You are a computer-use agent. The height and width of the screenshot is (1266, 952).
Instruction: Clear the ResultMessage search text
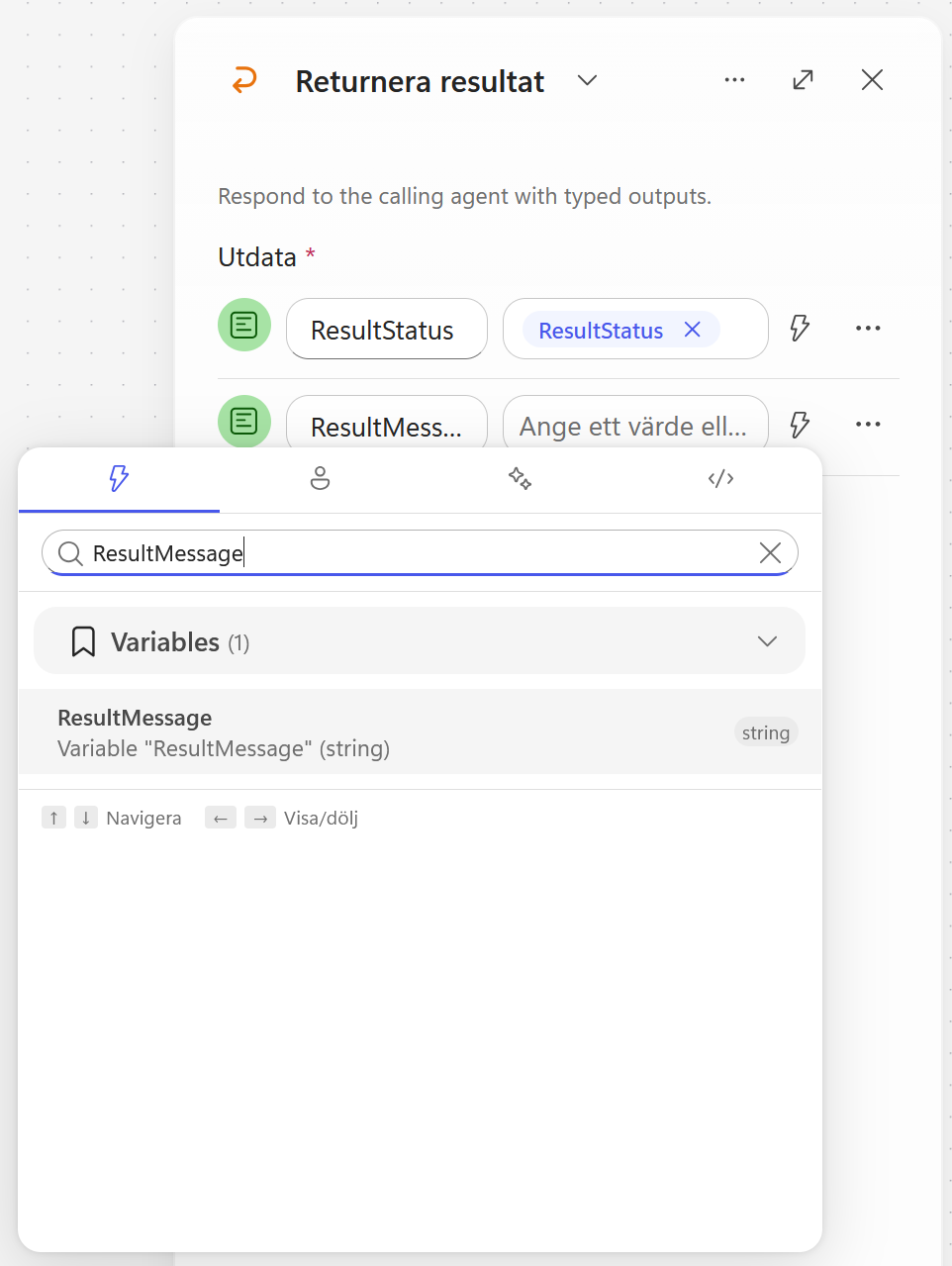tap(770, 553)
